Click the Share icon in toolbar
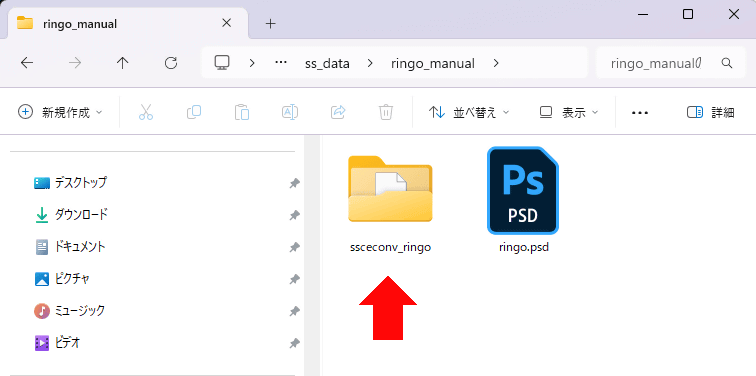Screen dimensions: 756x376 [338, 112]
